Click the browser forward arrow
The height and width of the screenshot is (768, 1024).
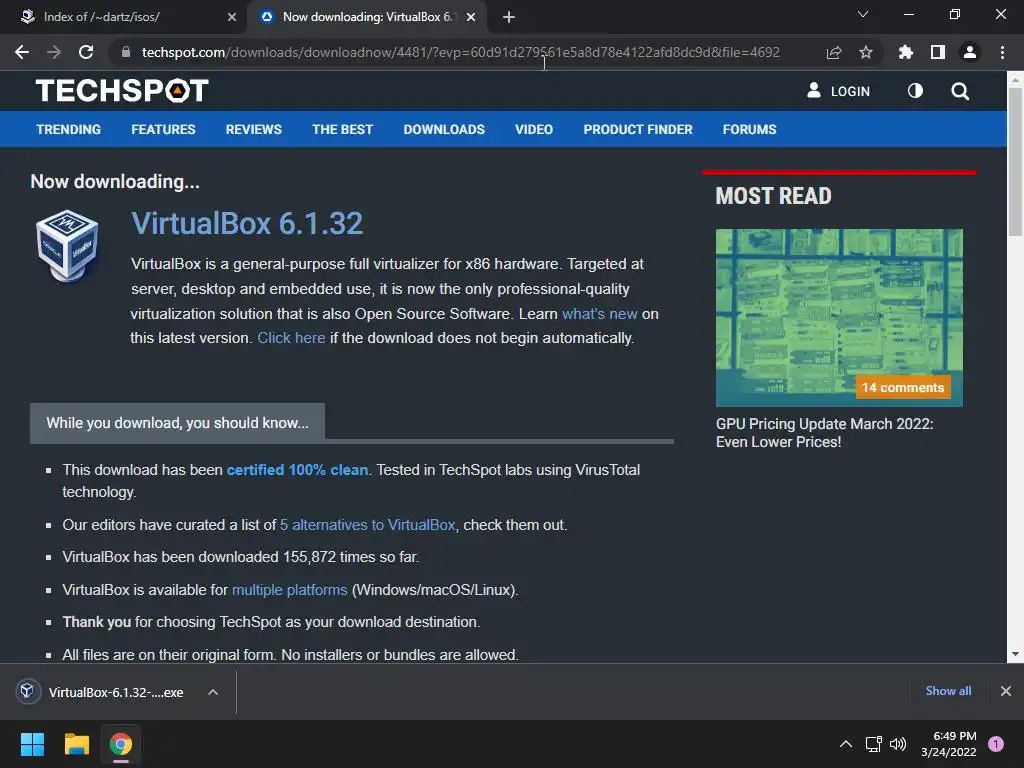click(x=54, y=52)
